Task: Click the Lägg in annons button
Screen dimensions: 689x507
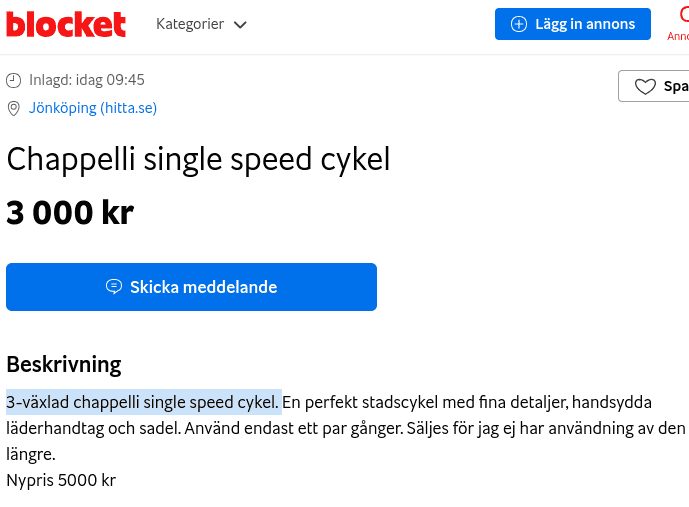Action: pyautogui.click(x=573, y=24)
